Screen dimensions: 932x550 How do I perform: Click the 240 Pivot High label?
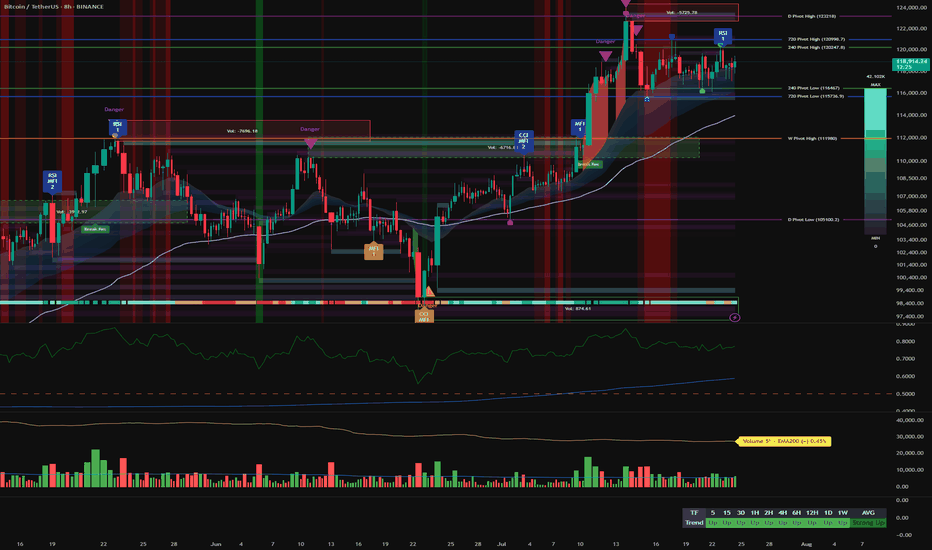pos(816,47)
